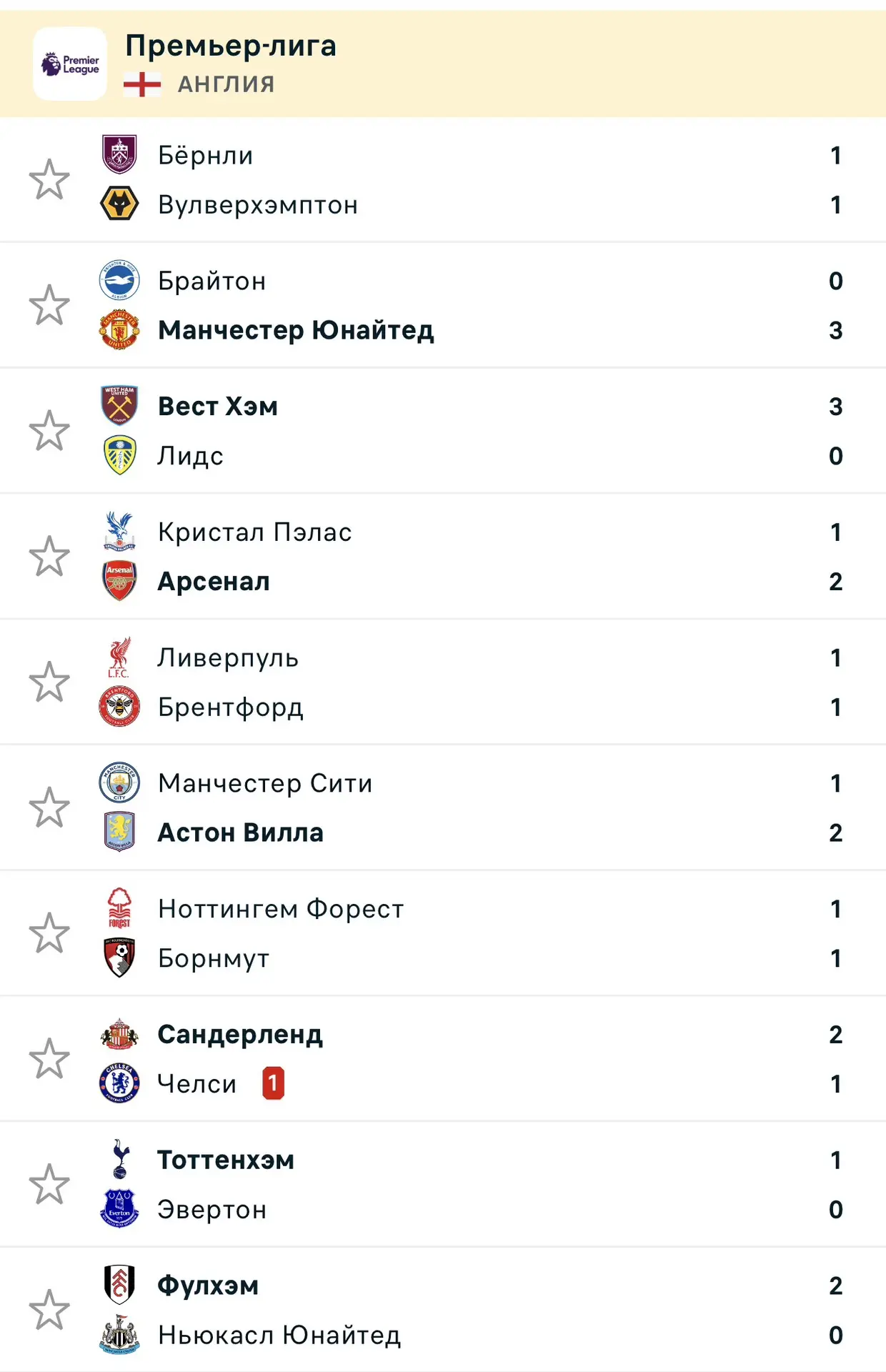This screenshot has height=1372, width=886.
Task: Tap the Burnley club crest
Action: 119,154
